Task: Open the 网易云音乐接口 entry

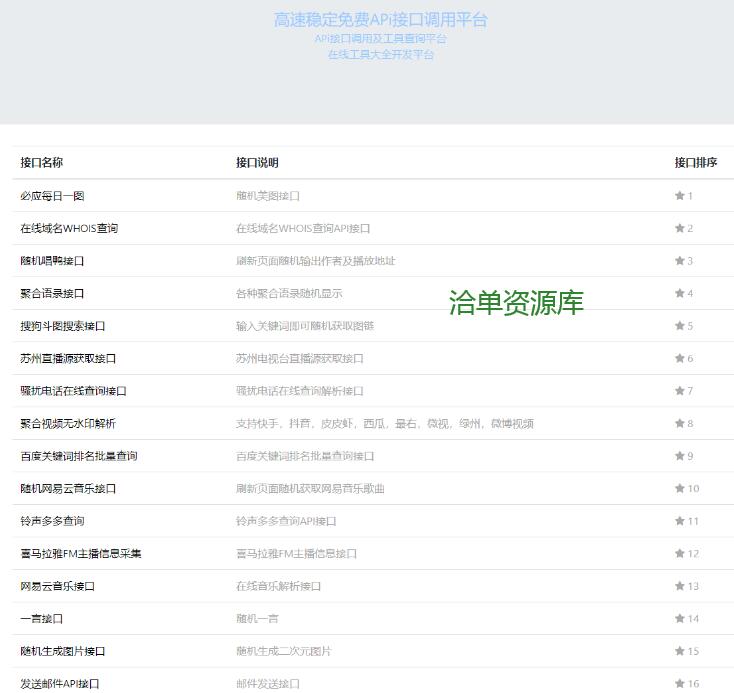Action: (58, 586)
